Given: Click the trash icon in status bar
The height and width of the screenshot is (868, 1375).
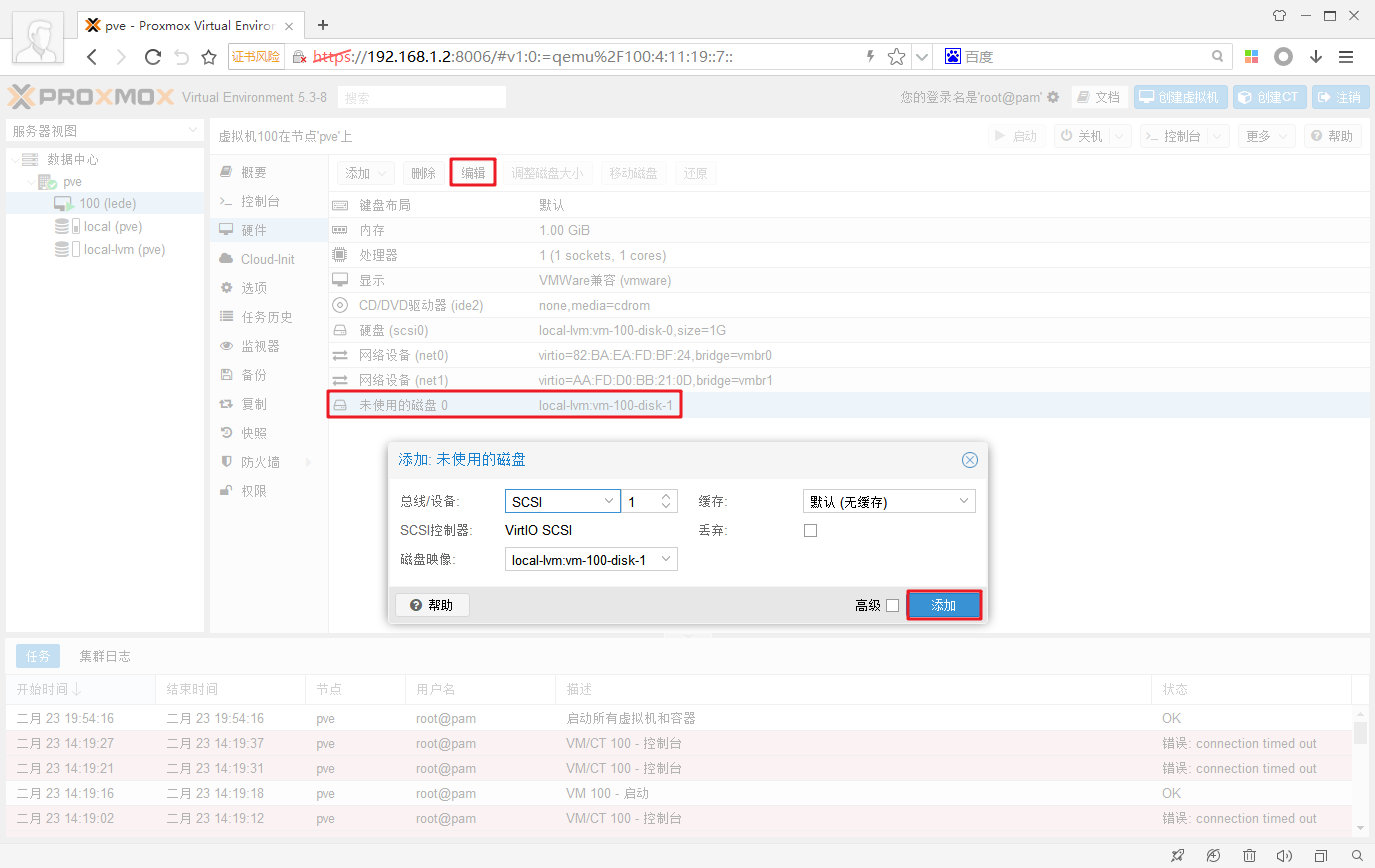Looking at the screenshot, I should click(x=1249, y=856).
